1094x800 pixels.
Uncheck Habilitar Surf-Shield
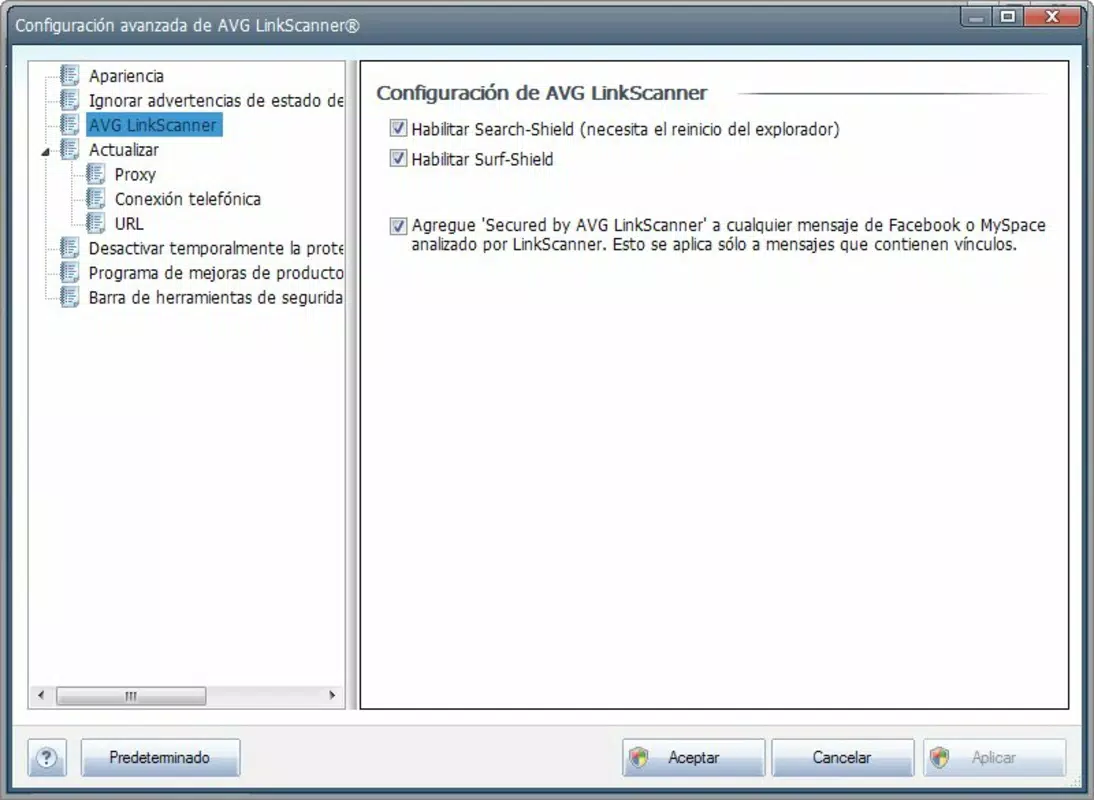point(398,158)
